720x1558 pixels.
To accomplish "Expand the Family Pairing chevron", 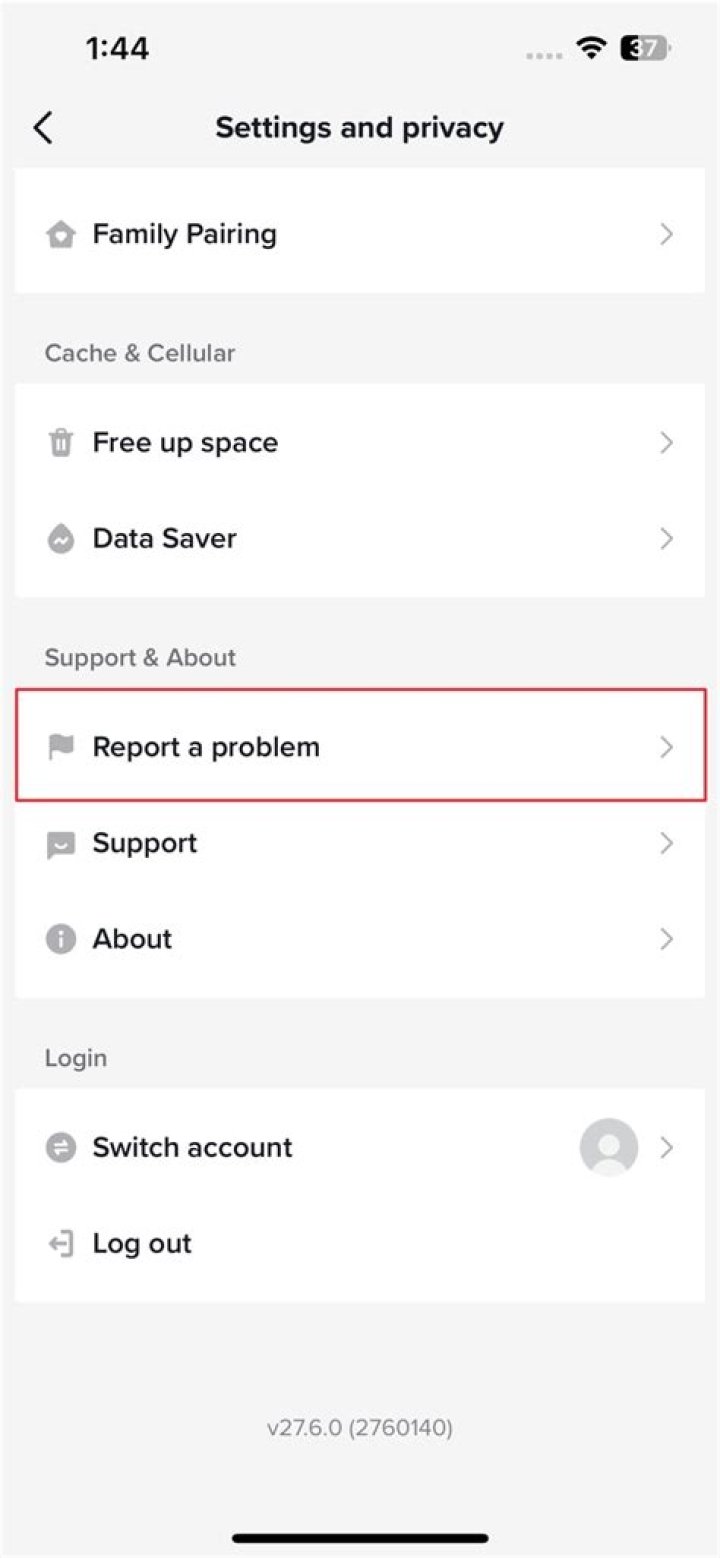I will pyautogui.click(x=668, y=234).
